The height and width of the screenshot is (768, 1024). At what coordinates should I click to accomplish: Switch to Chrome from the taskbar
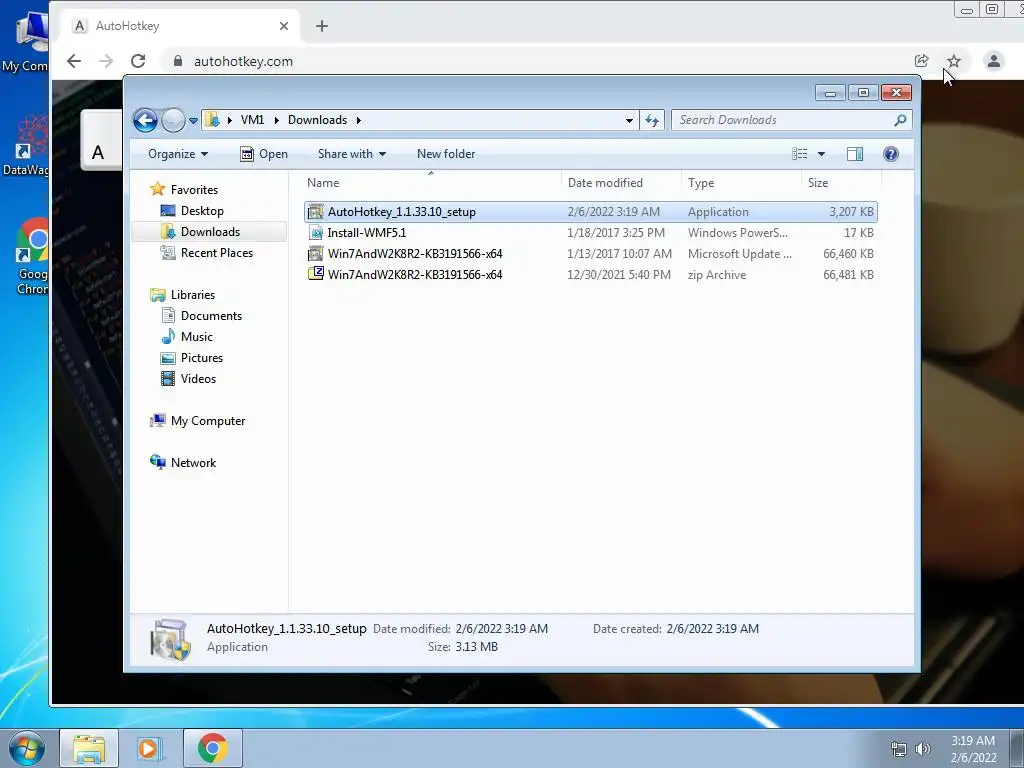212,748
